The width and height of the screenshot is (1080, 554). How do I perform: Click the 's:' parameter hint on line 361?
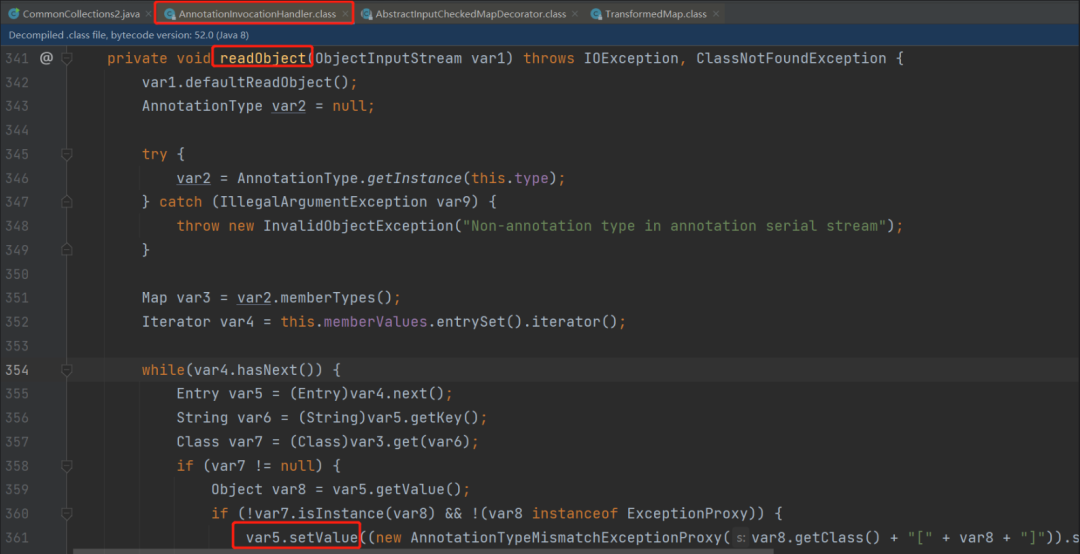coord(740,537)
